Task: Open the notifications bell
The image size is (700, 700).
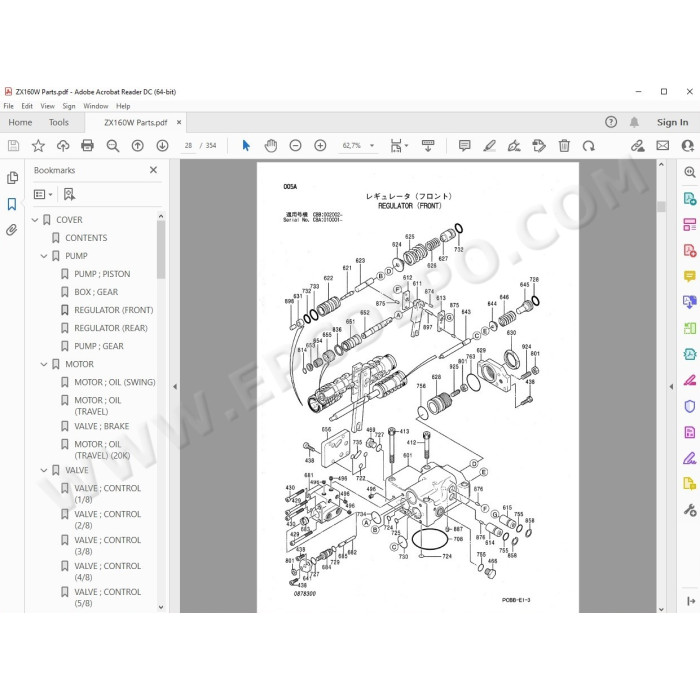Action: coord(634,122)
